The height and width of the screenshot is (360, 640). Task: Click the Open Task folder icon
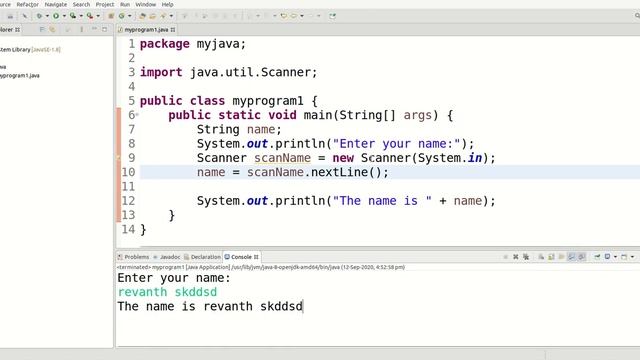click(152, 16)
